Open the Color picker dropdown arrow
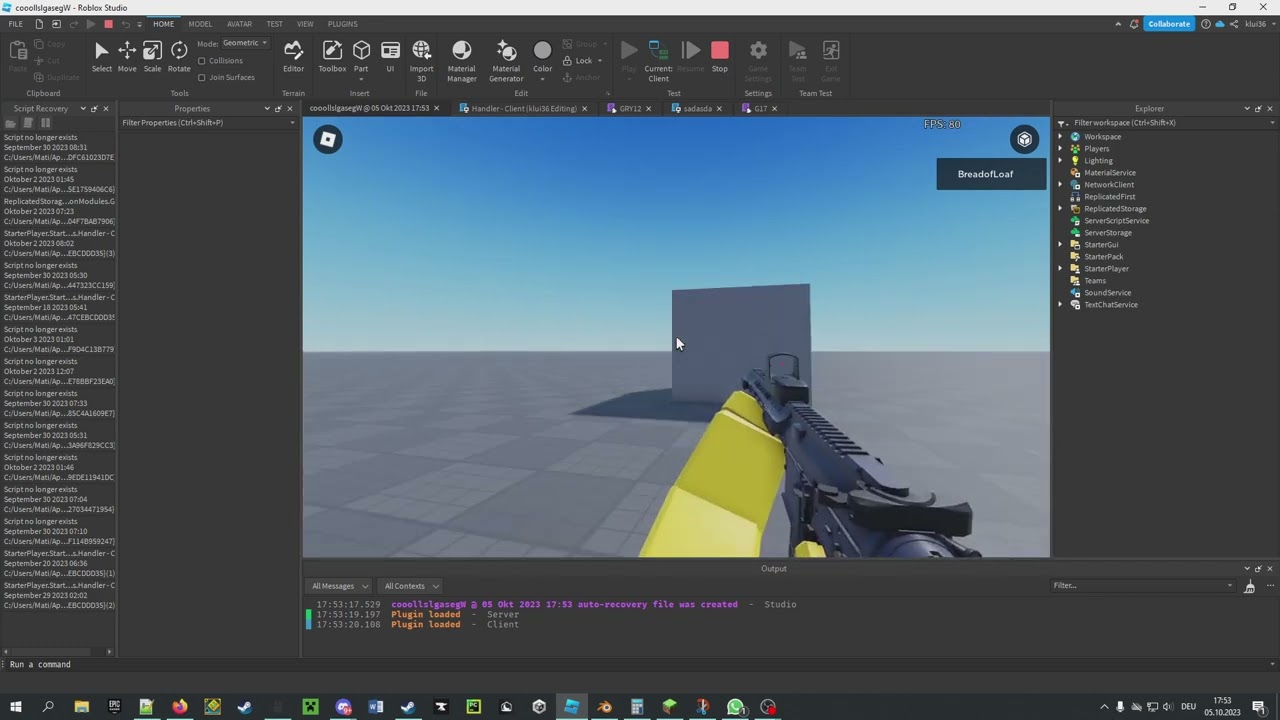This screenshot has width=1280, height=720. point(542,78)
